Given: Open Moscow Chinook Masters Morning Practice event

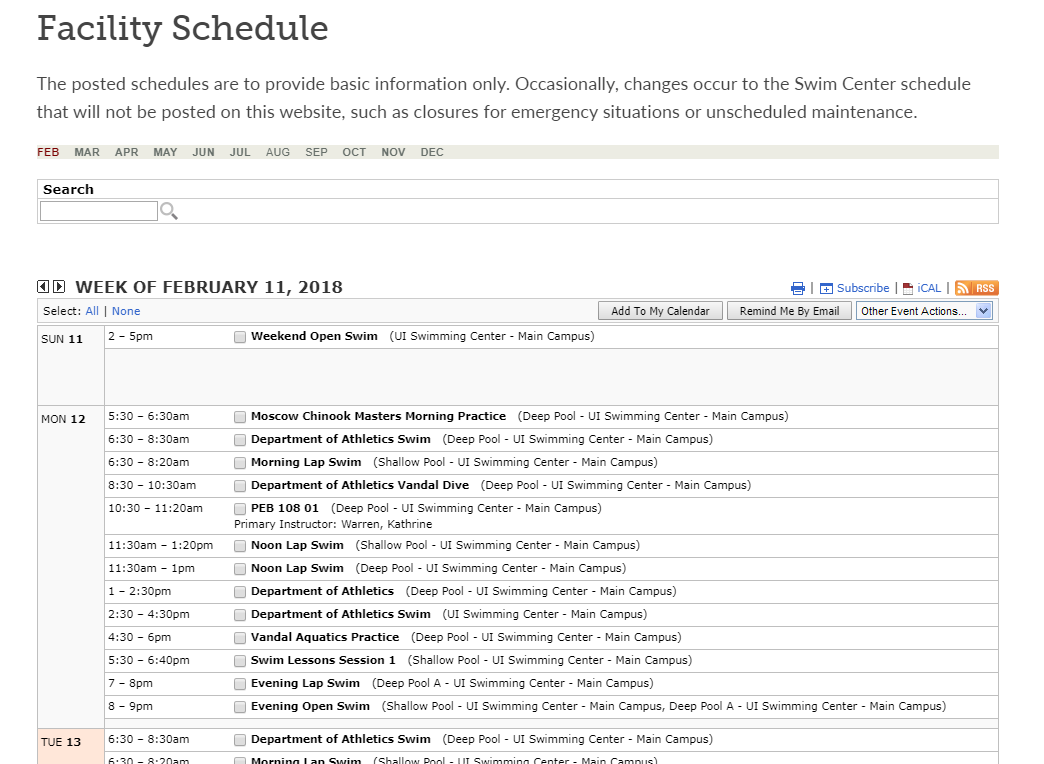Looking at the screenshot, I should (x=378, y=416).
